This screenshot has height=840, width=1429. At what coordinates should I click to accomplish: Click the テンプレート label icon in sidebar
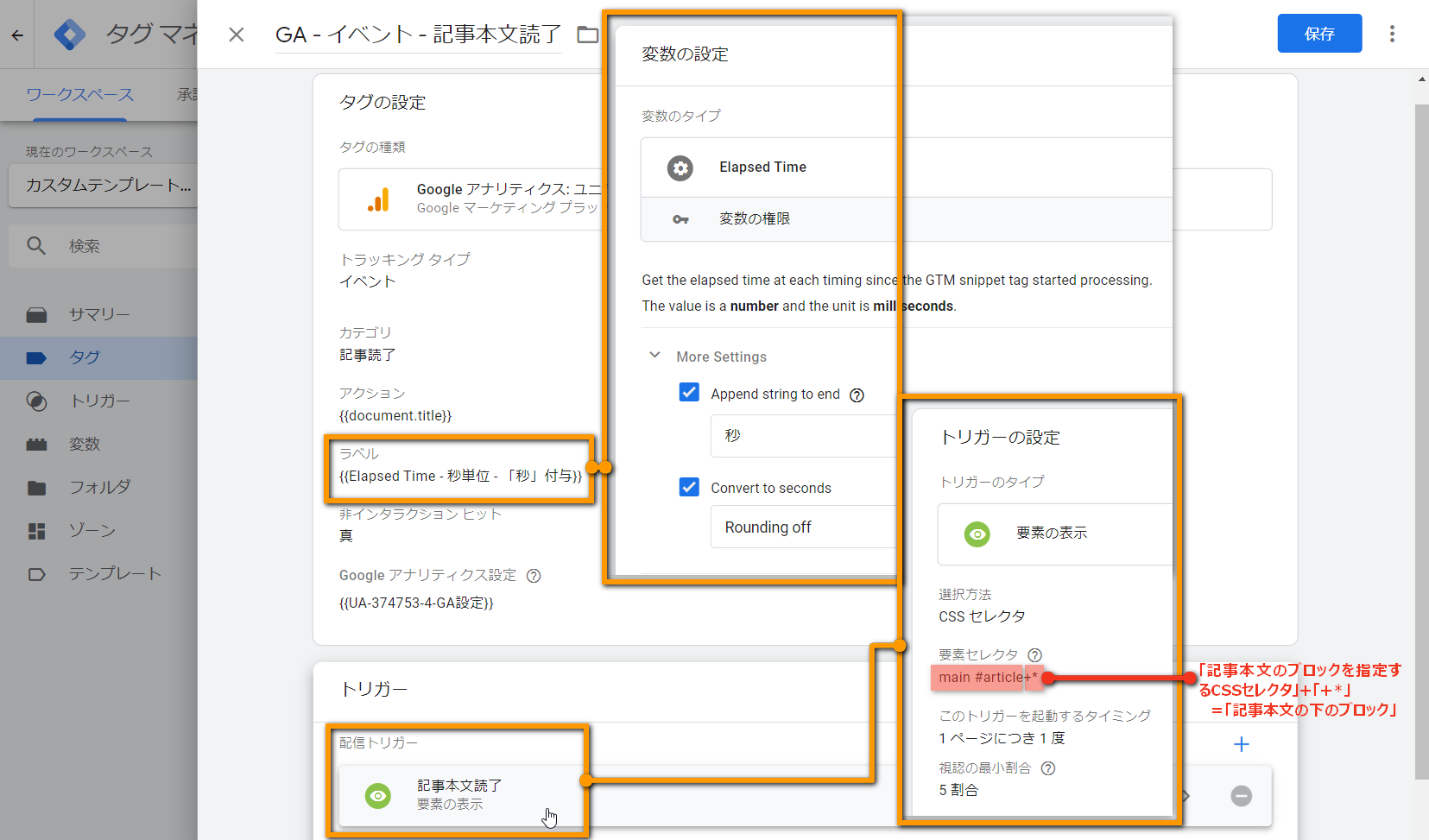[36, 573]
